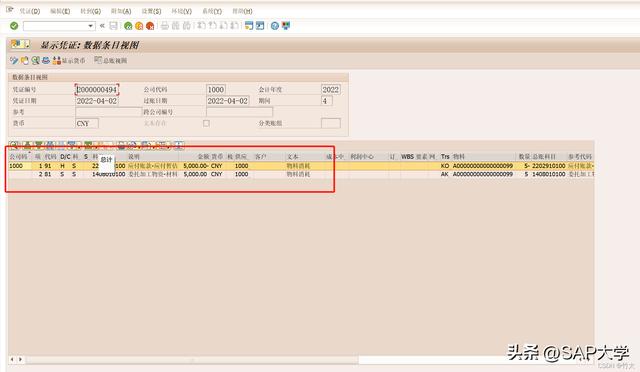Screen dimensions: 640x372
Task: Open the 附加(A) menu
Action: pyautogui.click(x=121, y=11)
